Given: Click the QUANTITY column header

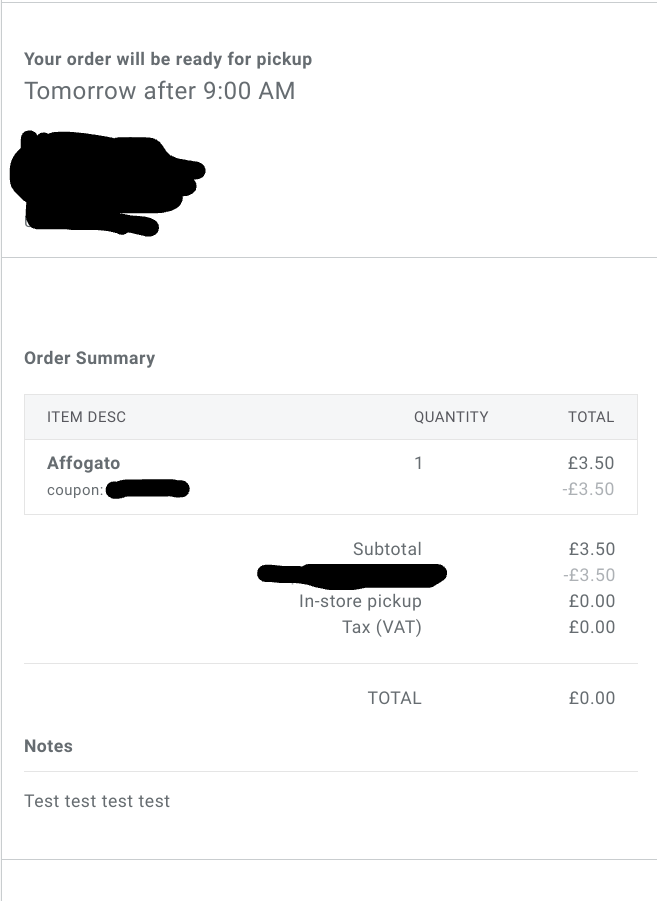Looking at the screenshot, I should click(x=451, y=417).
